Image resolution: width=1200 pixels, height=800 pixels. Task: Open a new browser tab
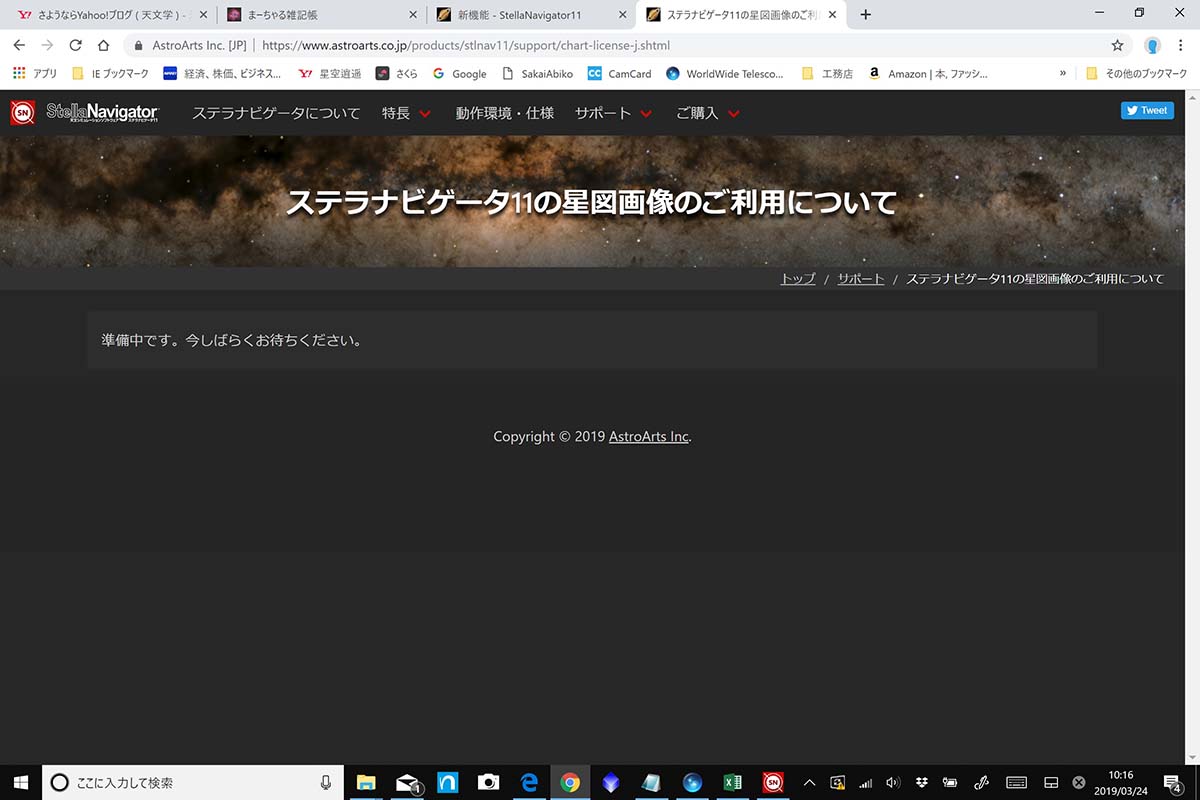(x=866, y=15)
